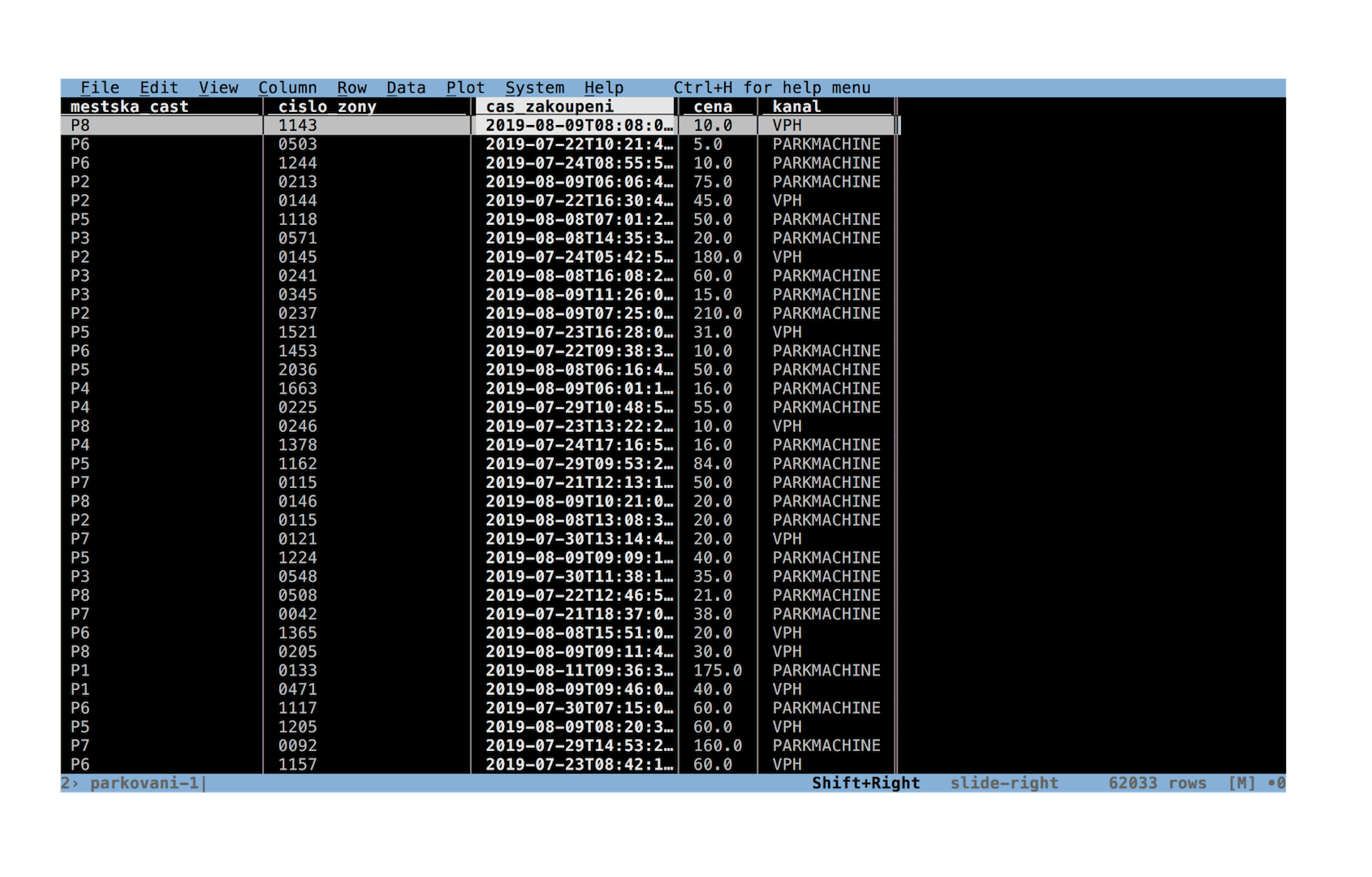Open the Plot menu

coord(465,88)
